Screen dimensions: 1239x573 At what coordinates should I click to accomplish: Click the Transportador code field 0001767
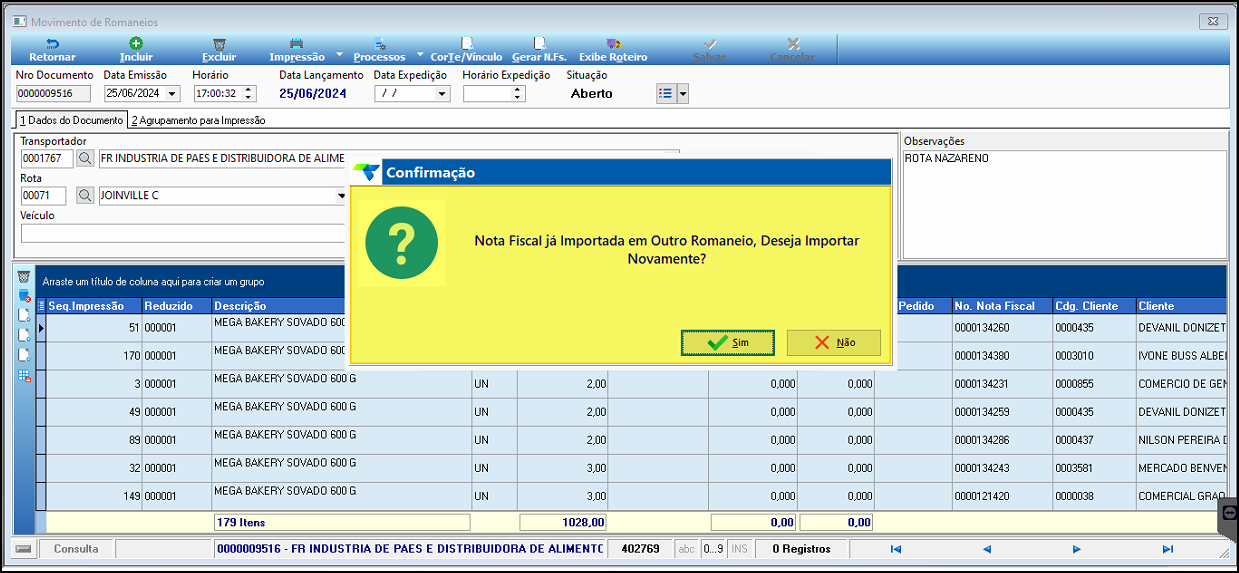(47, 158)
